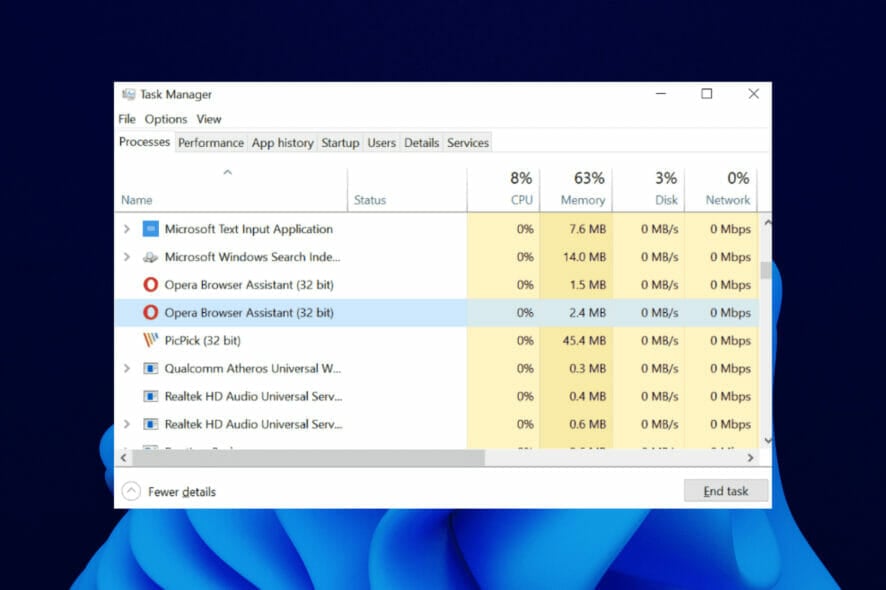The image size is (886, 590).
Task: Close the Task Manager window
Action: 753,94
